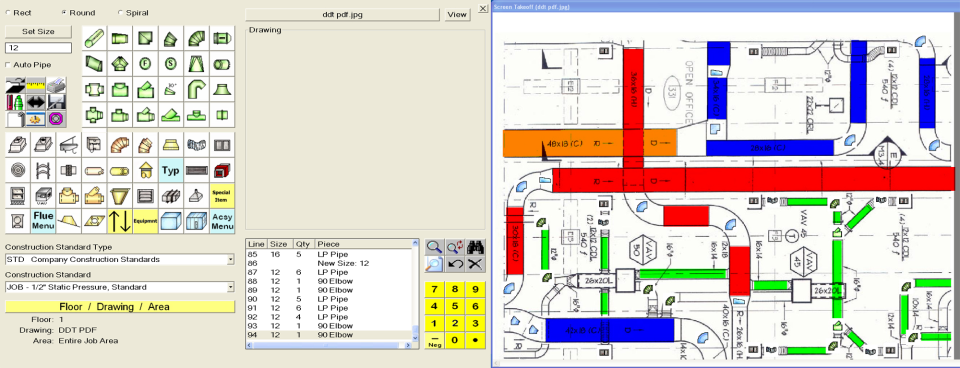
Task: Select the curved pipe bend icon
Action: pos(197,89)
